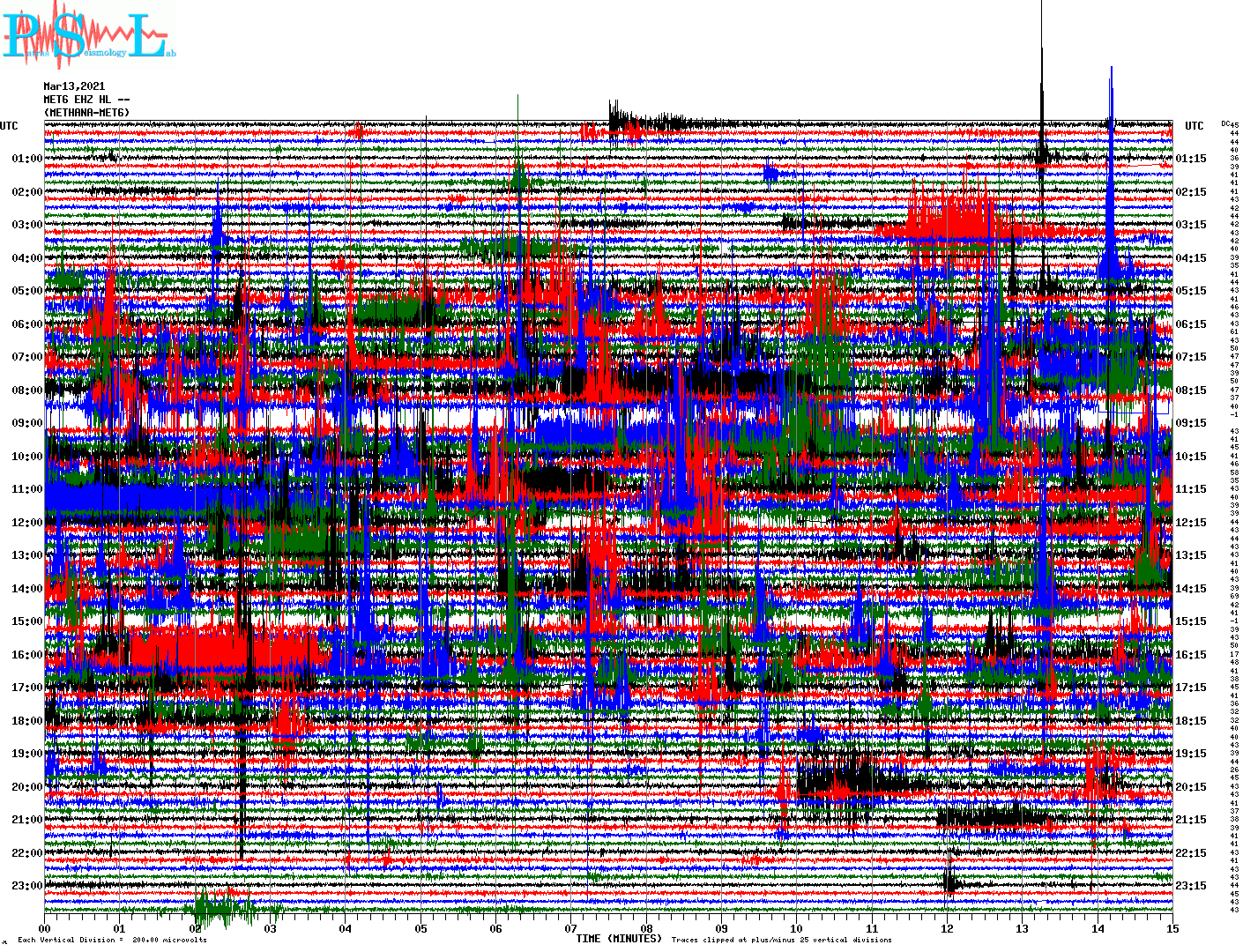
Task: Select the 14:15 label on right axis
Action: click(x=1191, y=589)
